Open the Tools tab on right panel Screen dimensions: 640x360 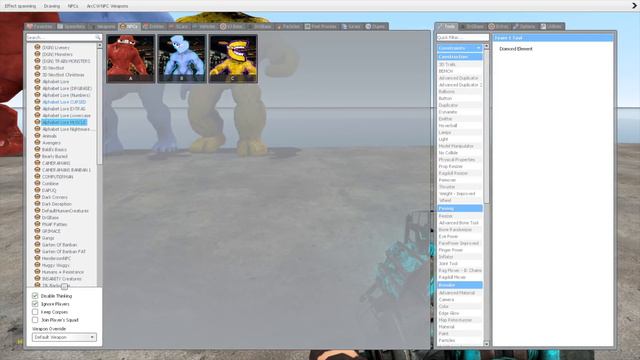pos(446,27)
